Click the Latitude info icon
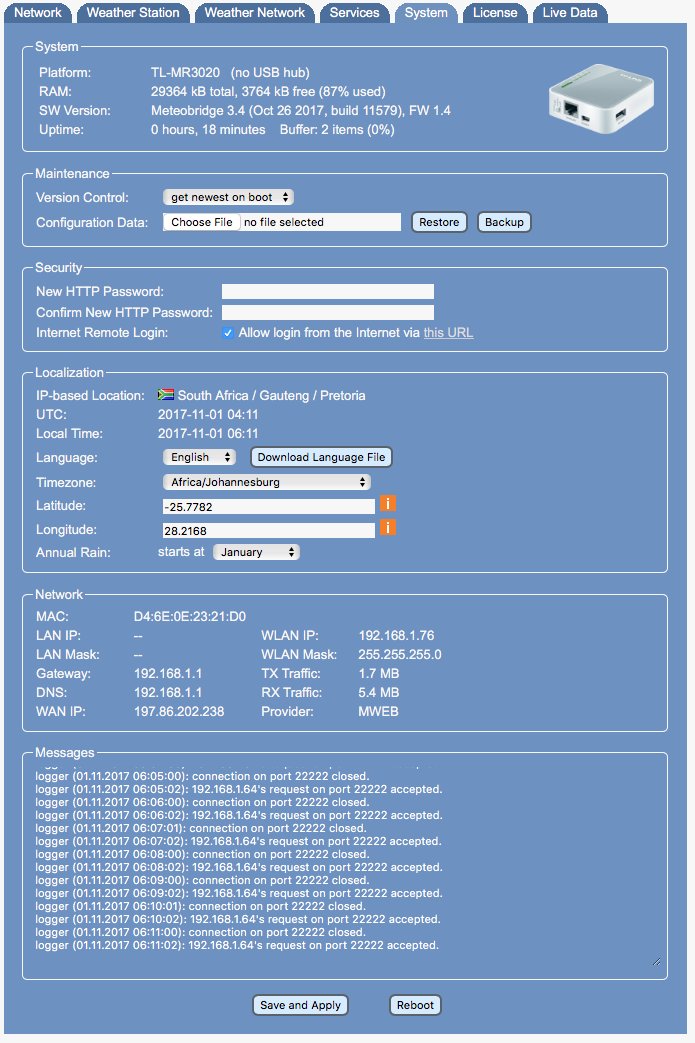This screenshot has height=1043, width=695. tap(387, 505)
